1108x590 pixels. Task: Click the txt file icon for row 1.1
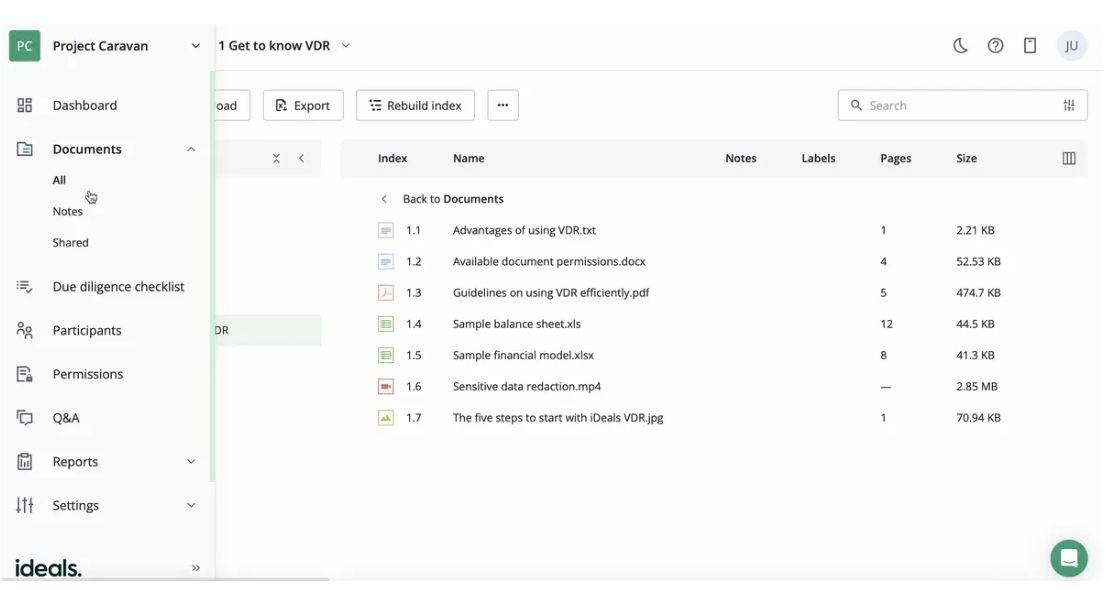coord(386,230)
